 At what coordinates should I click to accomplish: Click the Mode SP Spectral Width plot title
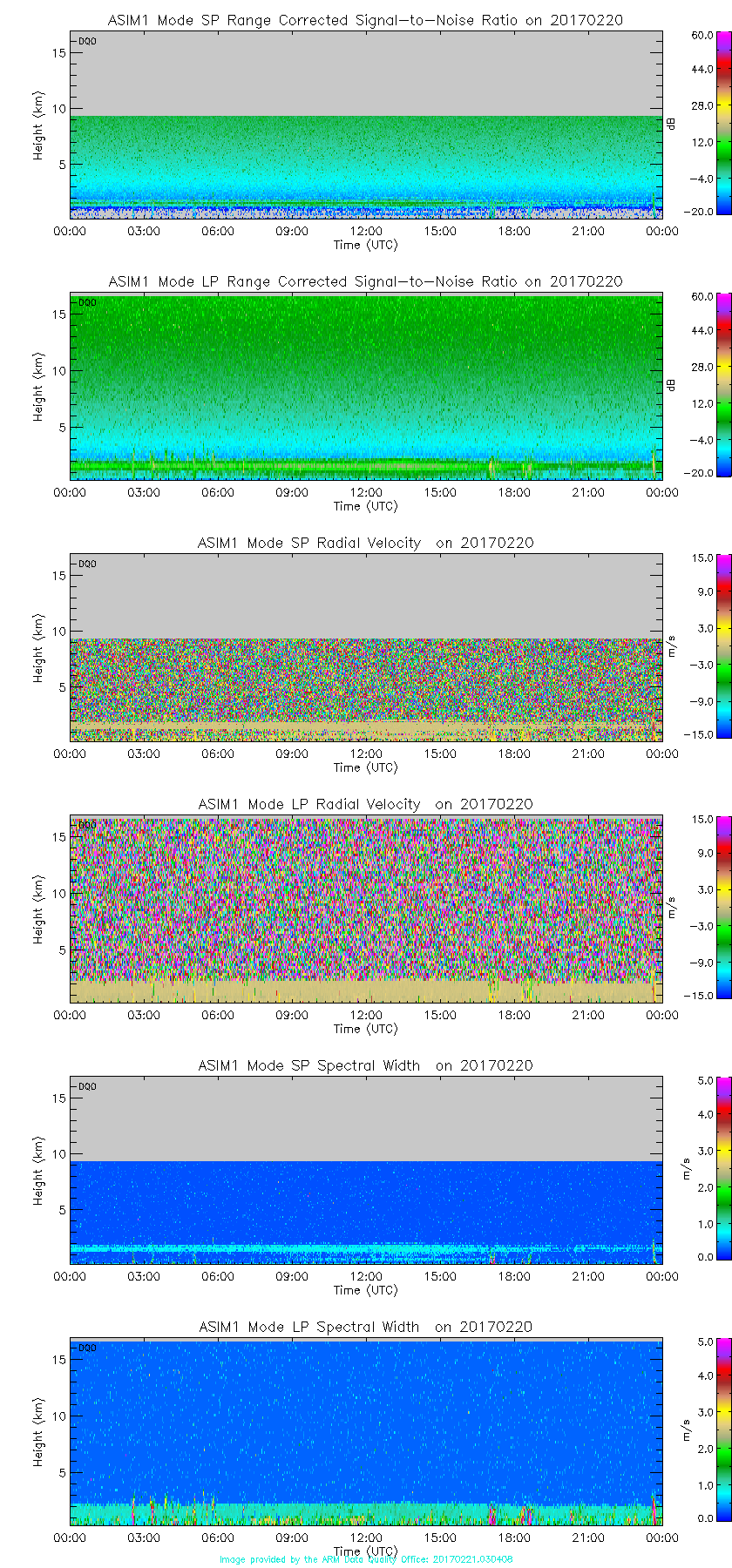tap(365, 1065)
